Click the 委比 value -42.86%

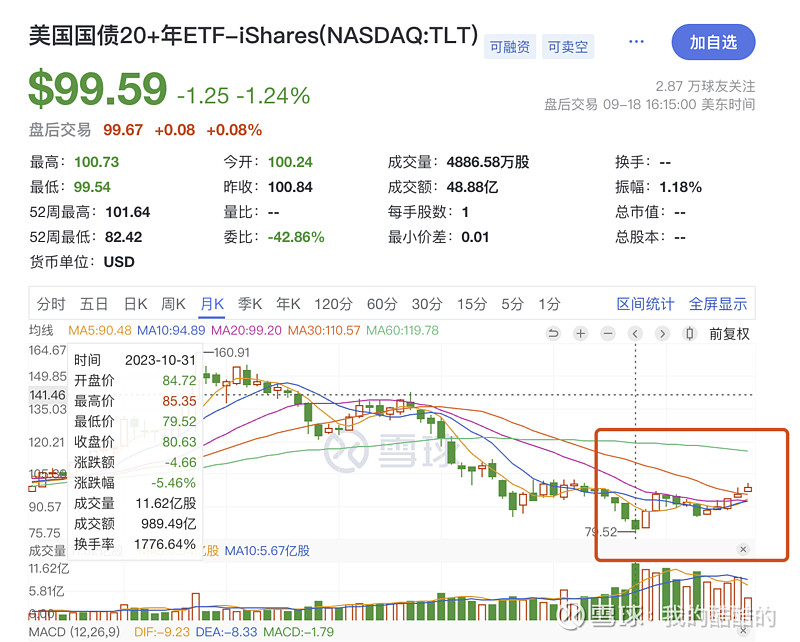pyautogui.click(x=296, y=237)
